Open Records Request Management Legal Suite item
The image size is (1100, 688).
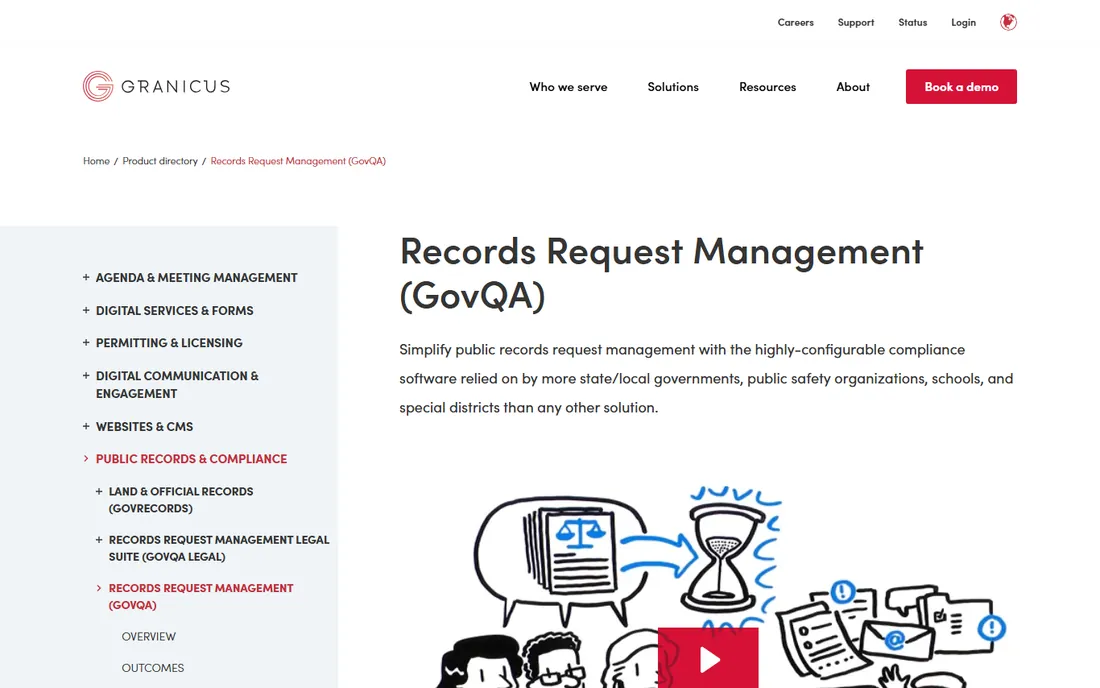[219, 548]
